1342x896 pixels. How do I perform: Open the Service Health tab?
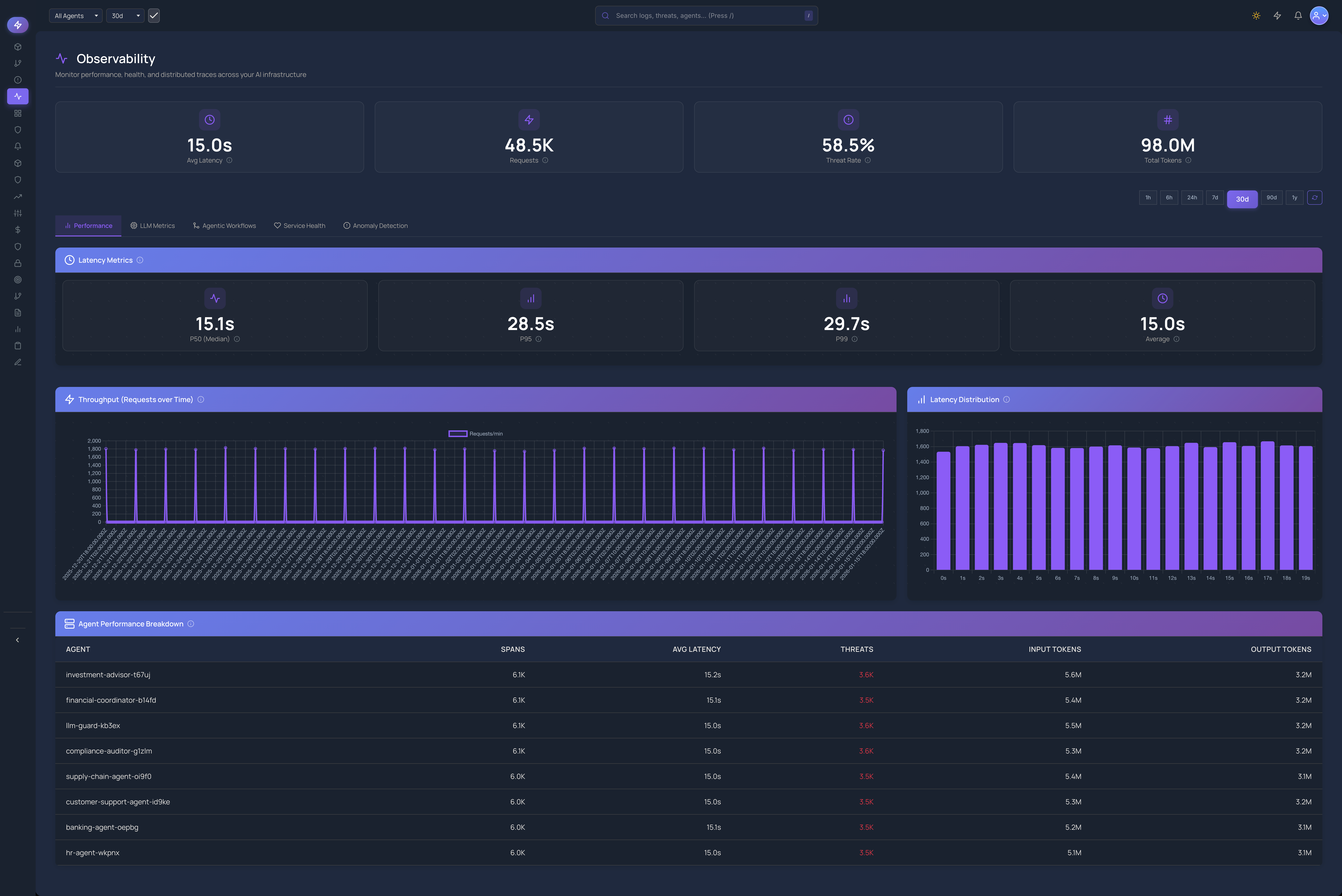(x=300, y=225)
